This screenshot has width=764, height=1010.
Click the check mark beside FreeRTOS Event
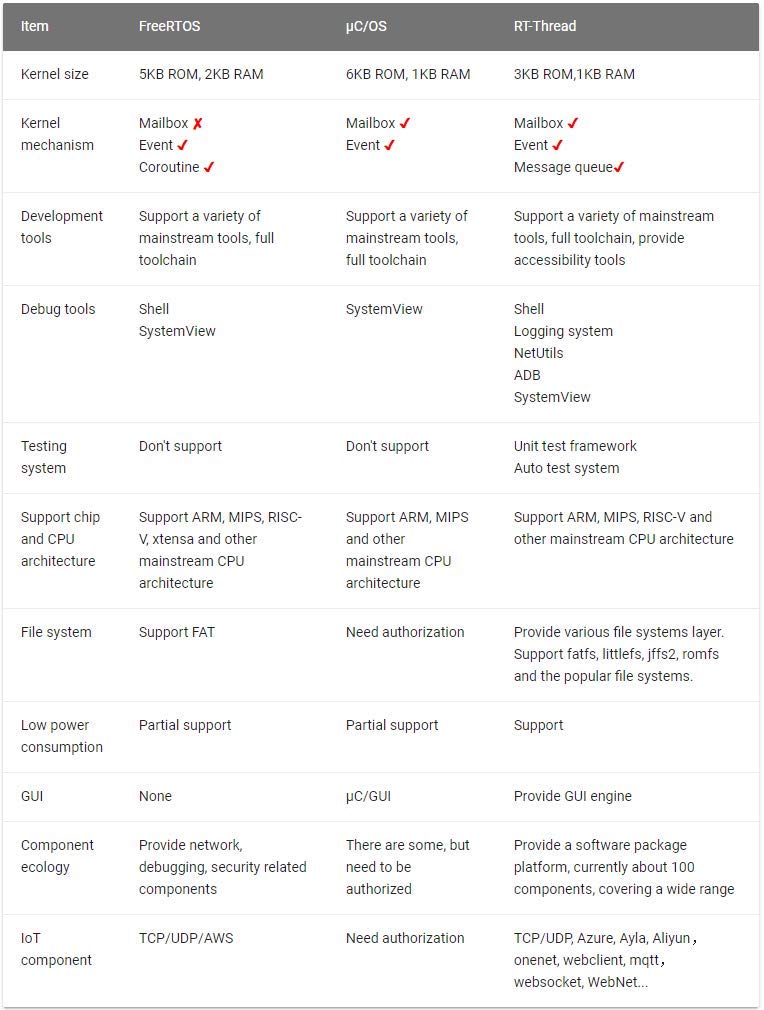183,145
